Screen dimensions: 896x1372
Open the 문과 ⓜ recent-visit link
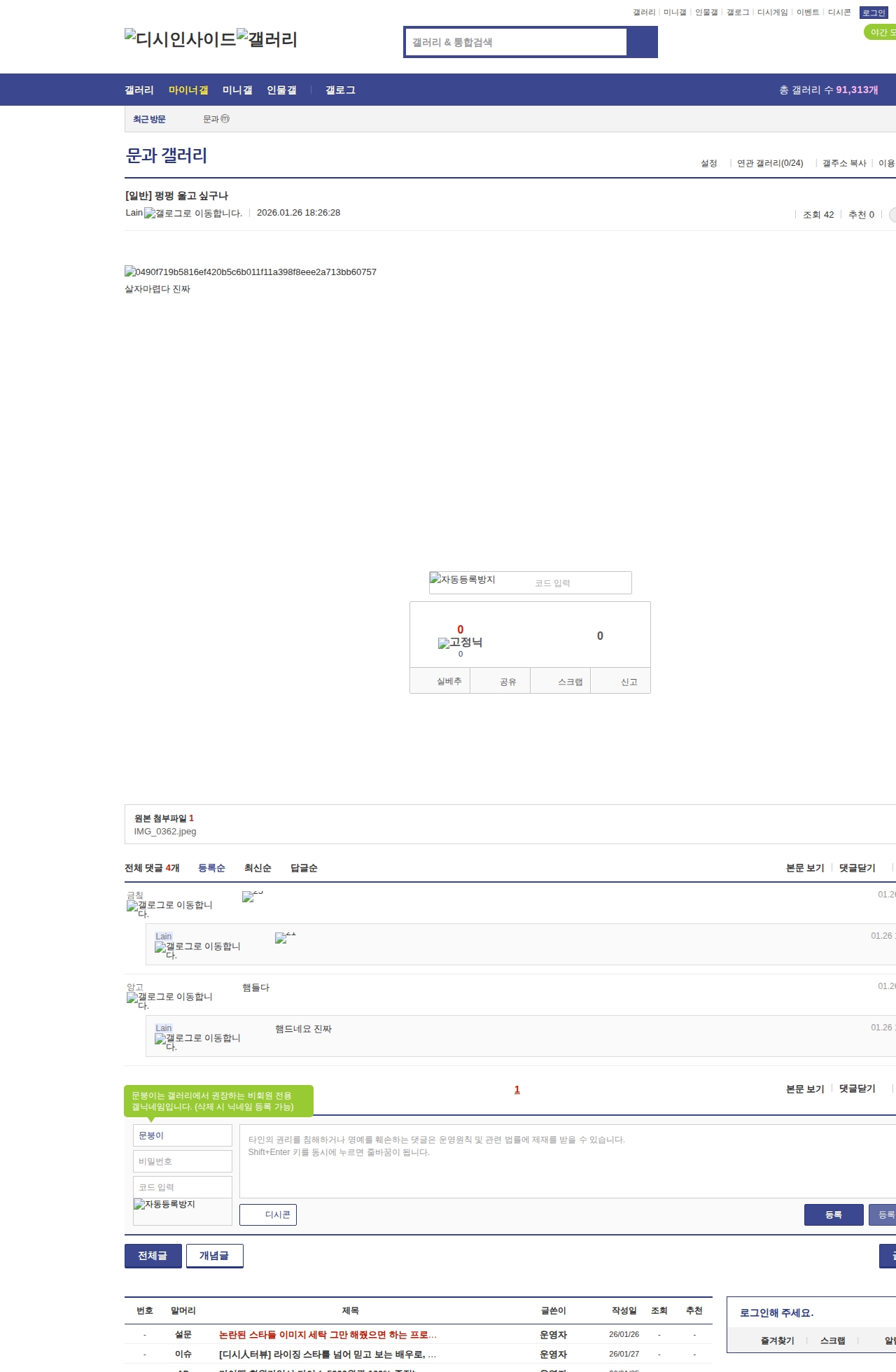(x=216, y=119)
